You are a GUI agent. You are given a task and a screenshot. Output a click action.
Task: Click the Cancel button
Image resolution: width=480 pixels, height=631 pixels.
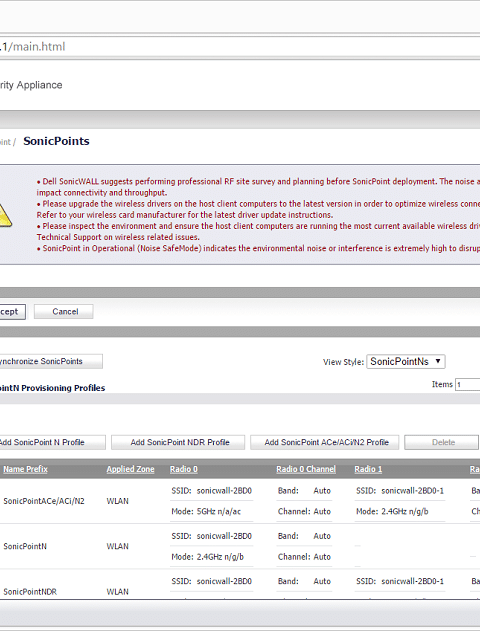[64, 311]
